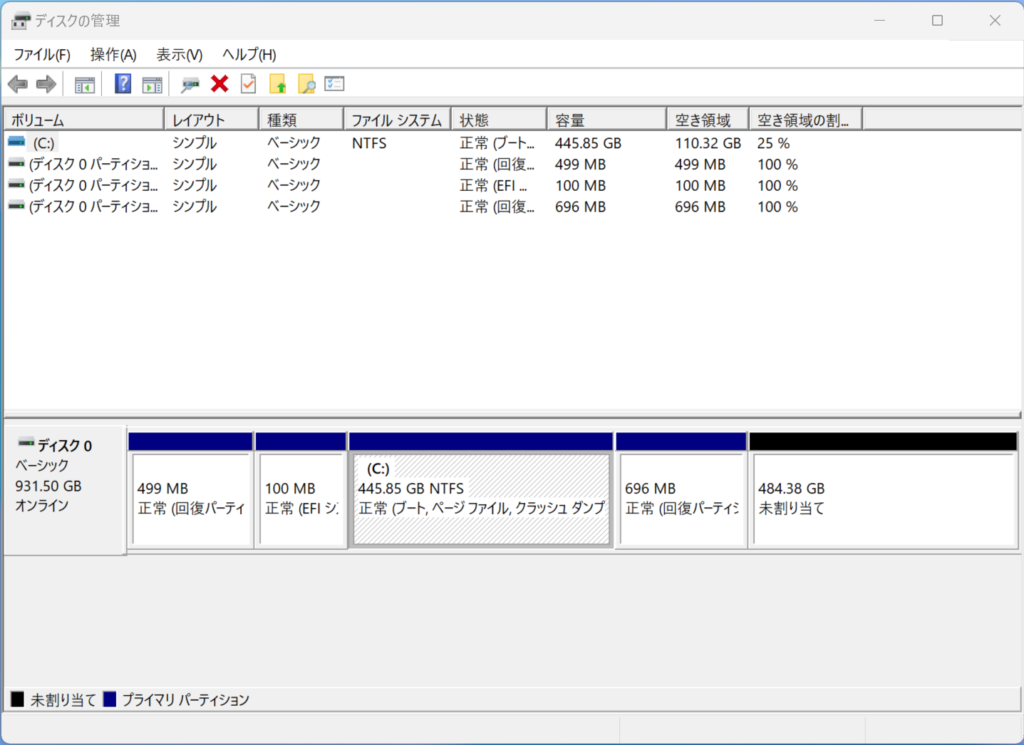
Task: Click the 正常 (ブート... status cell
Action: click(497, 143)
